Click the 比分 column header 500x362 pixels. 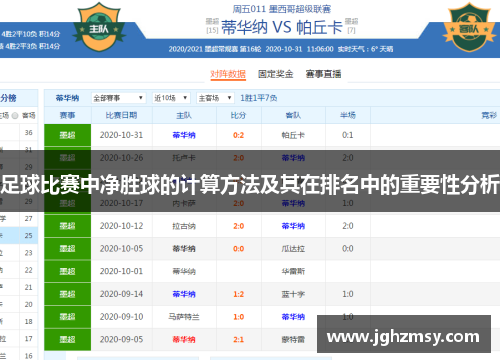point(238,115)
